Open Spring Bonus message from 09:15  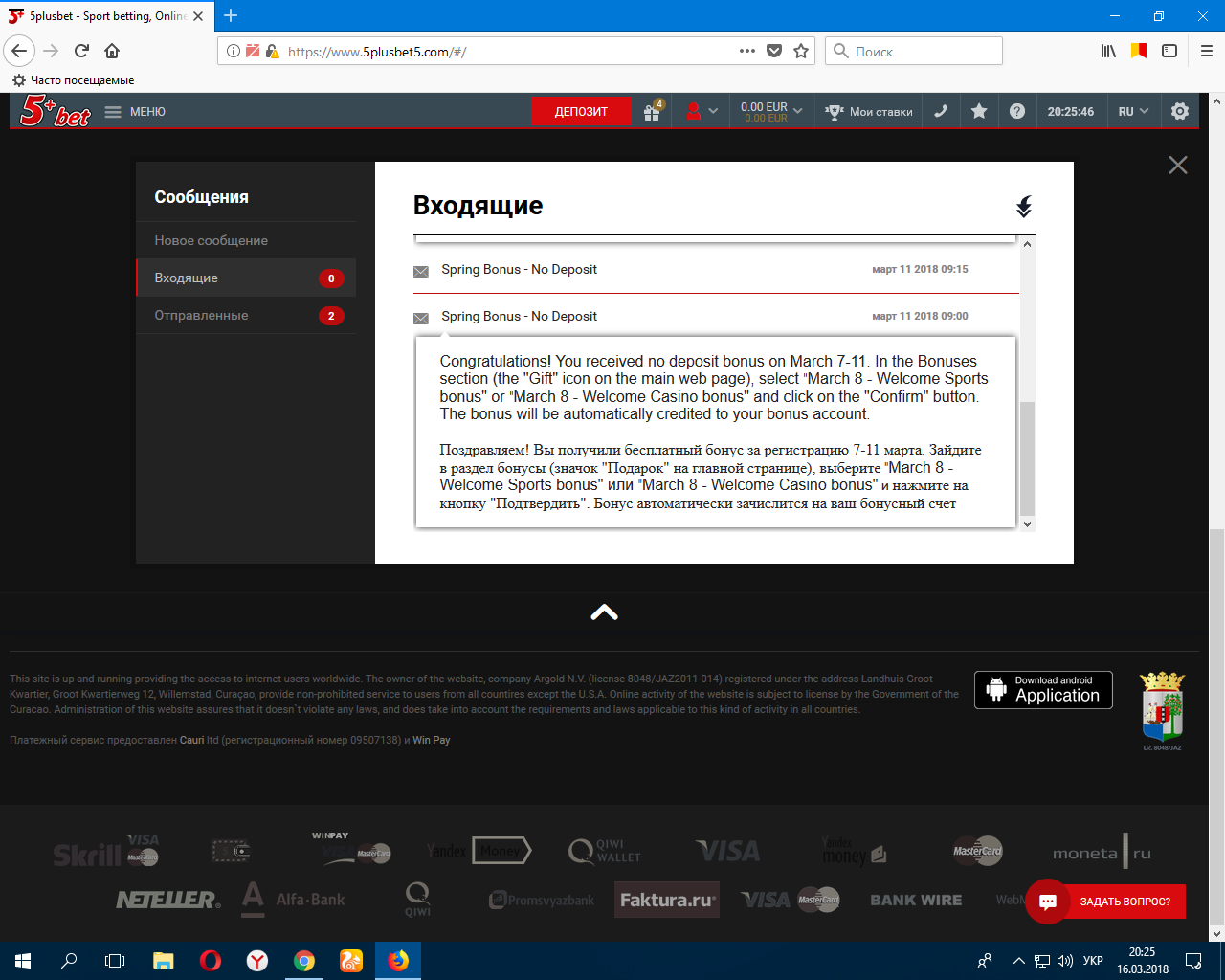[519, 270]
